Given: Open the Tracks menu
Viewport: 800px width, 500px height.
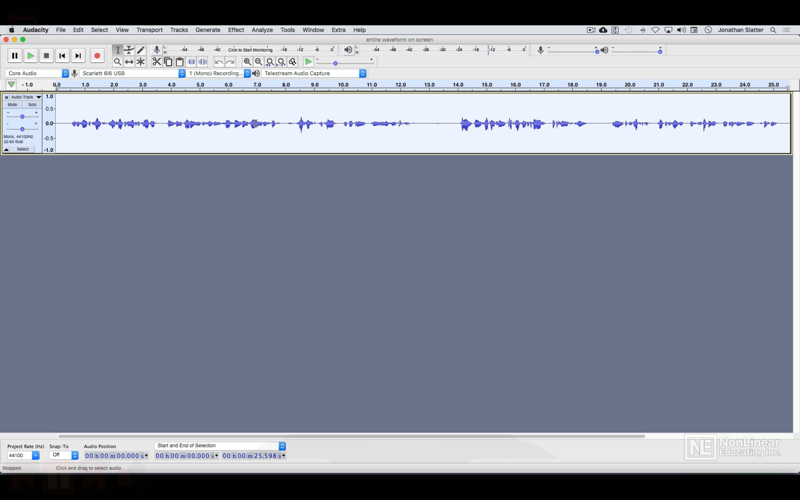Looking at the screenshot, I should [x=179, y=30].
